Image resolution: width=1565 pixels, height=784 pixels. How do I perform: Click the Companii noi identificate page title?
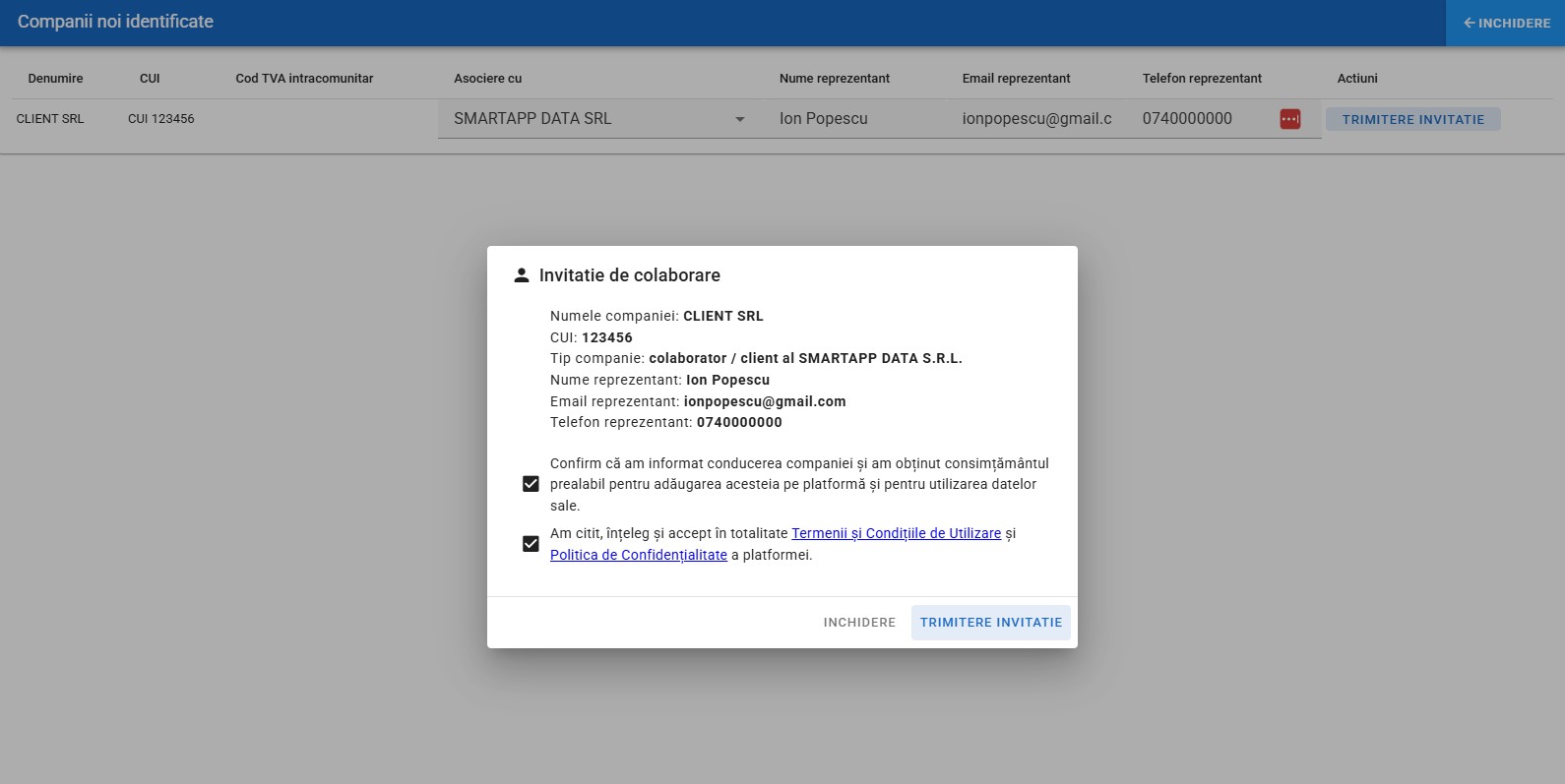[x=115, y=22]
